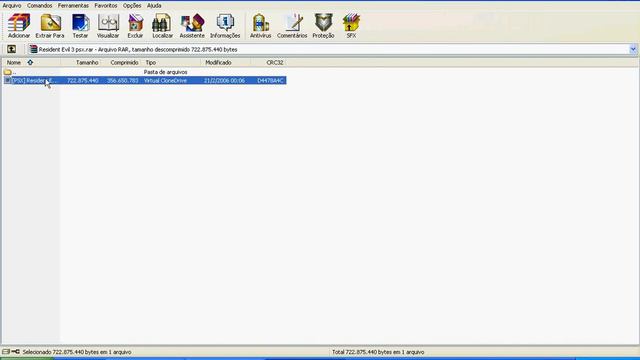Open the parent folder '..' entry
This screenshot has width=640, height=360.
[10, 72]
